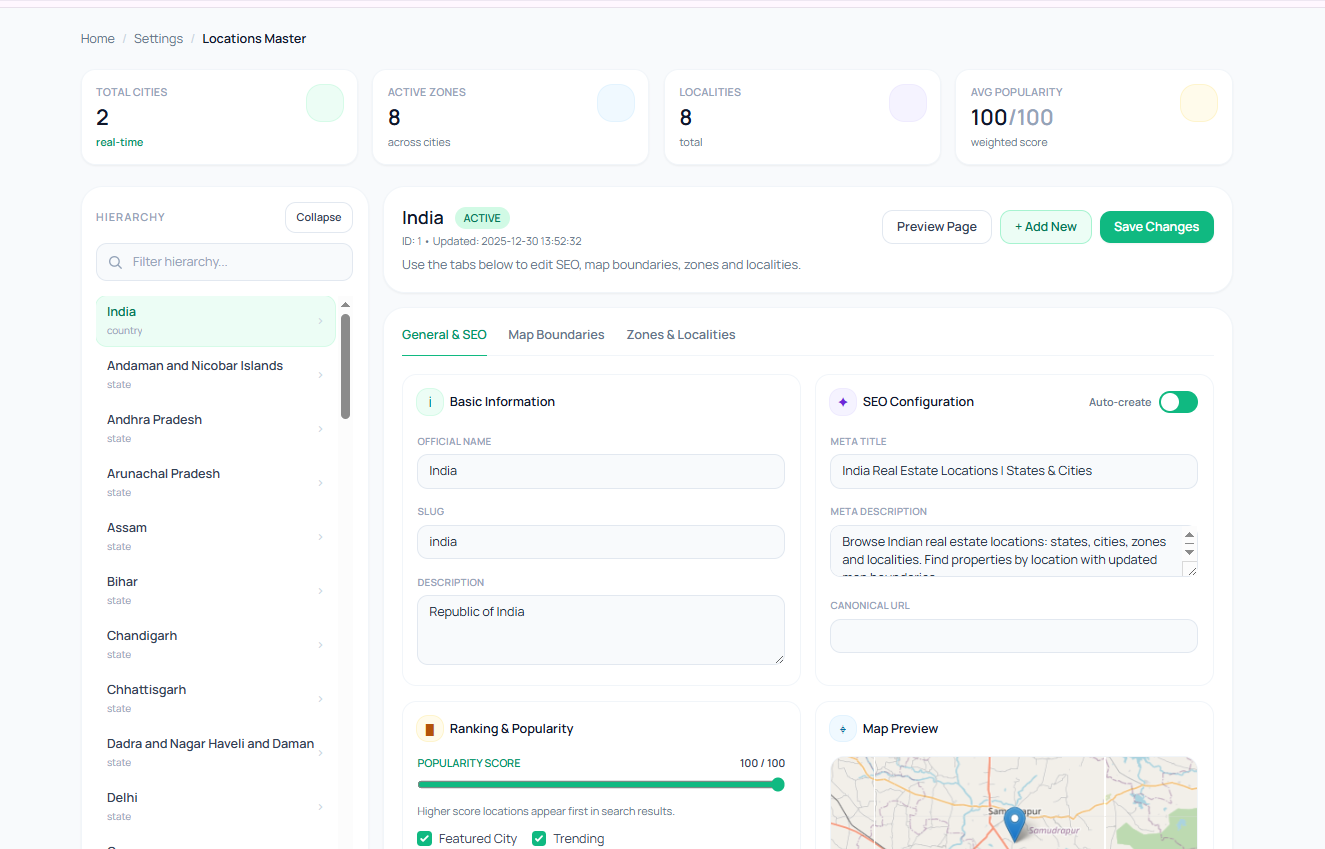Open the Zones & Localities tab
The image size is (1325, 849).
(681, 334)
